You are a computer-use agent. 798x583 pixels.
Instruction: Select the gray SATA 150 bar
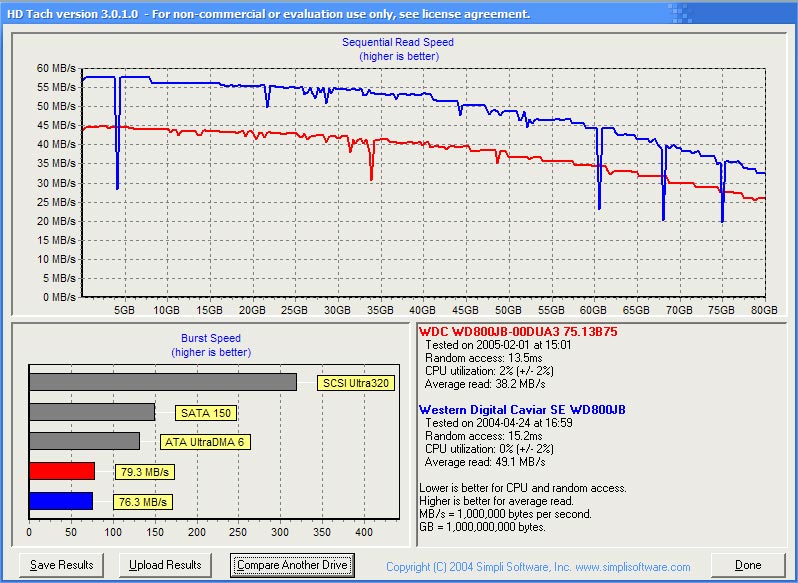point(92,412)
